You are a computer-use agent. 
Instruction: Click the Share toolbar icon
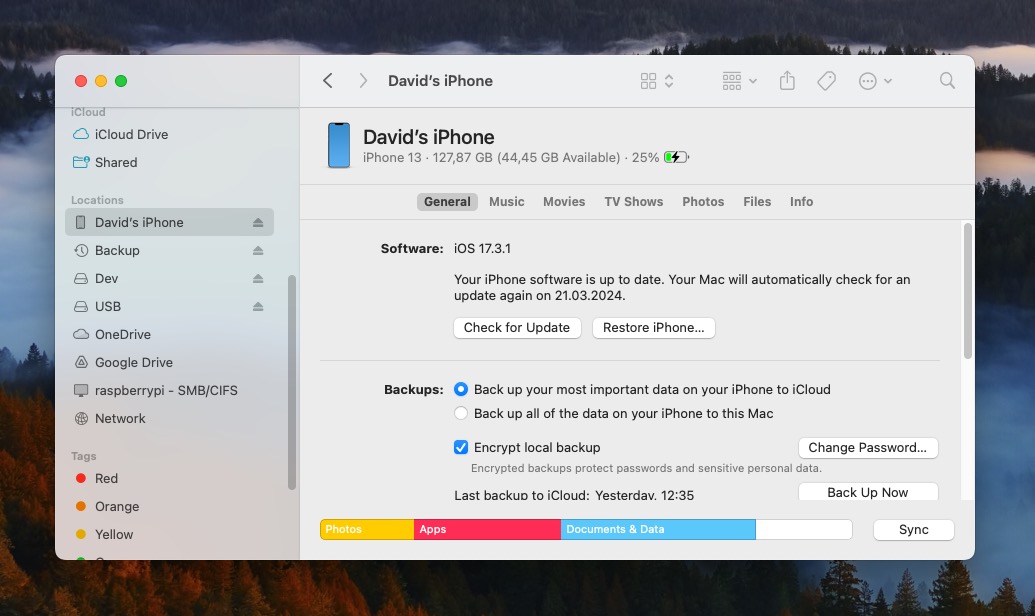(787, 81)
